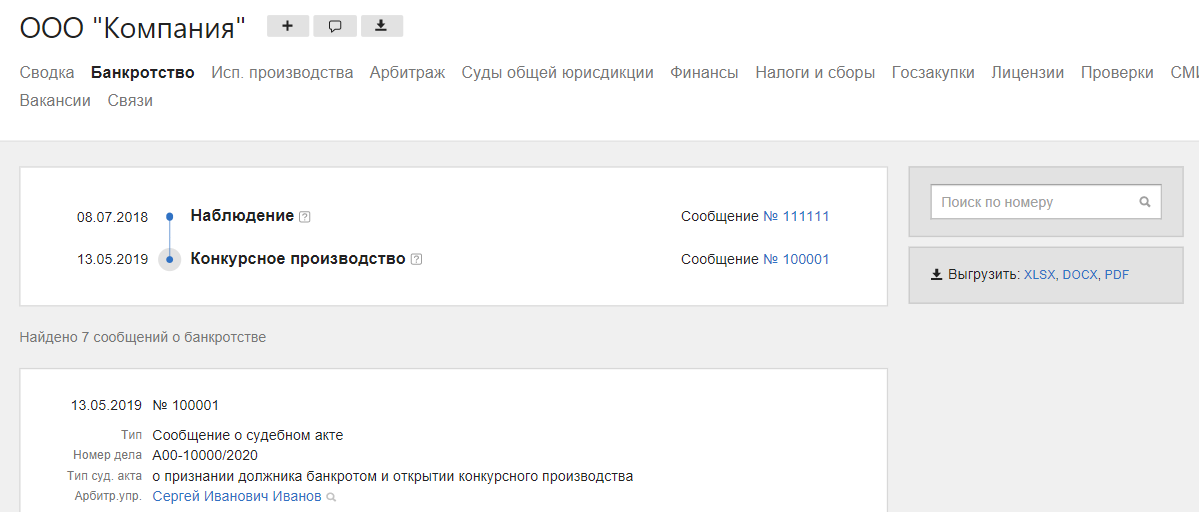1199x512 pixels.
Task: Click search icon beside Сергей Иванович Иванов
Action: pyautogui.click(x=331, y=497)
